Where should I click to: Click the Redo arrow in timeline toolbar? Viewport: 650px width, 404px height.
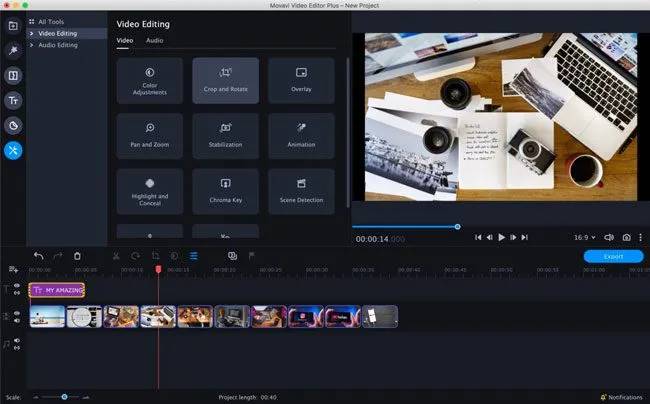58,256
